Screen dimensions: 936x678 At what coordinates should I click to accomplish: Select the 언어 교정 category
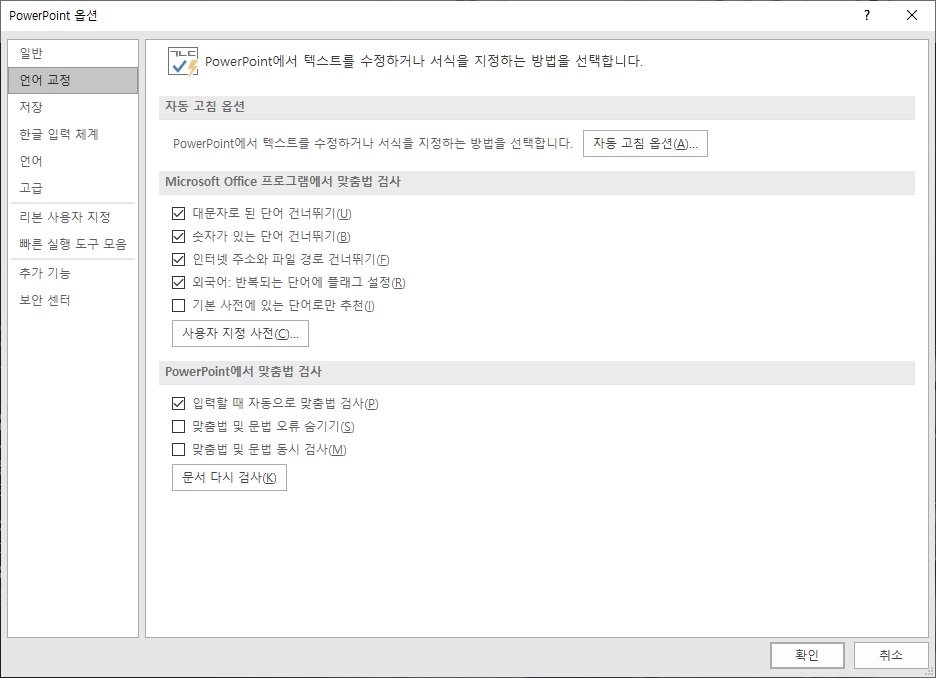73,80
